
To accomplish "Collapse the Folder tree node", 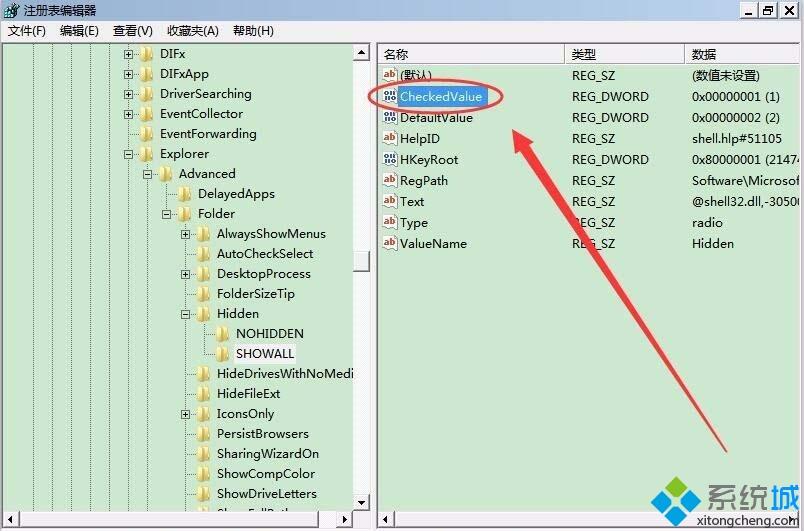I will [166, 214].
